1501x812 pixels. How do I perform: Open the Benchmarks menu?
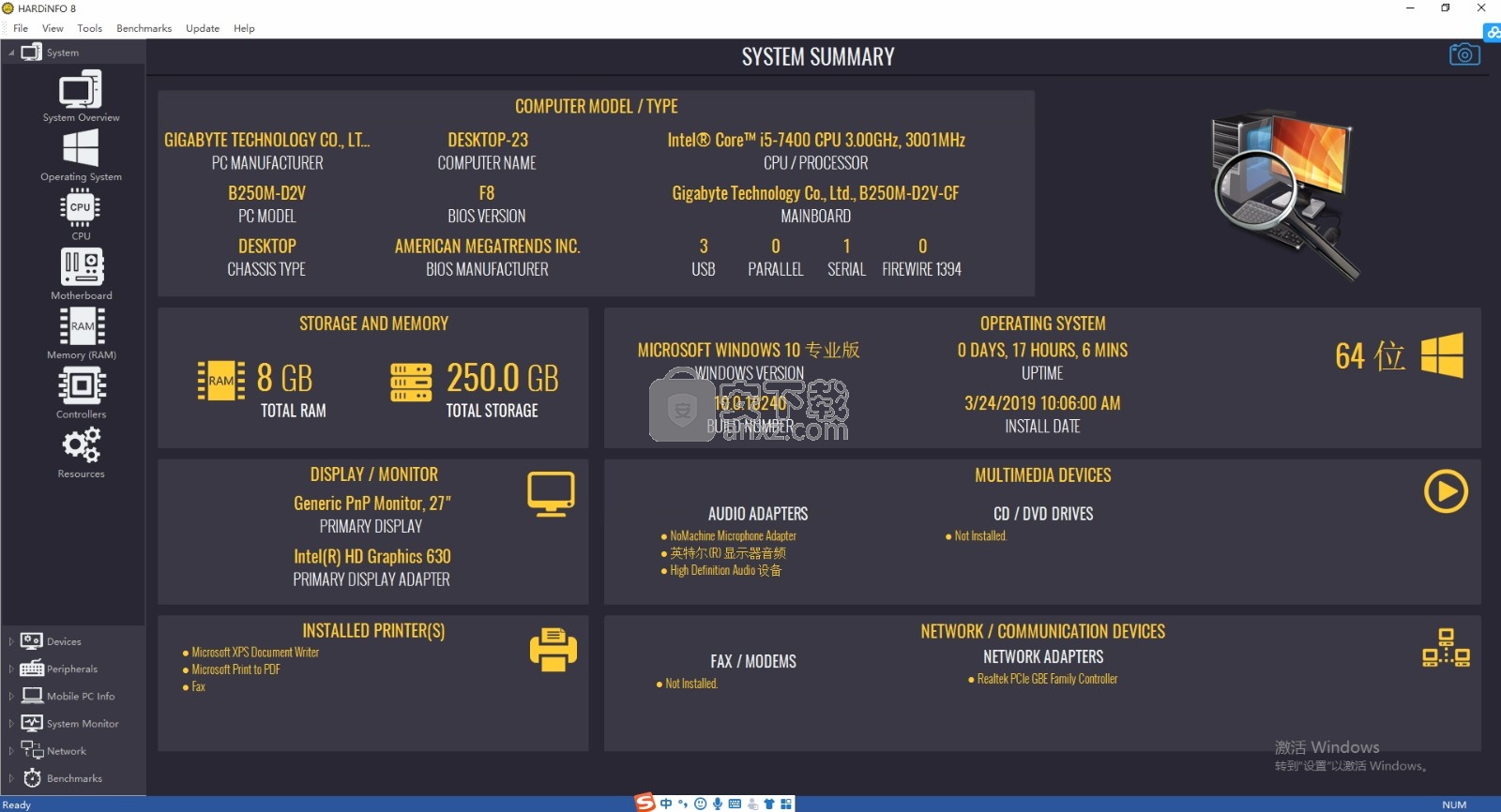[x=144, y=28]
